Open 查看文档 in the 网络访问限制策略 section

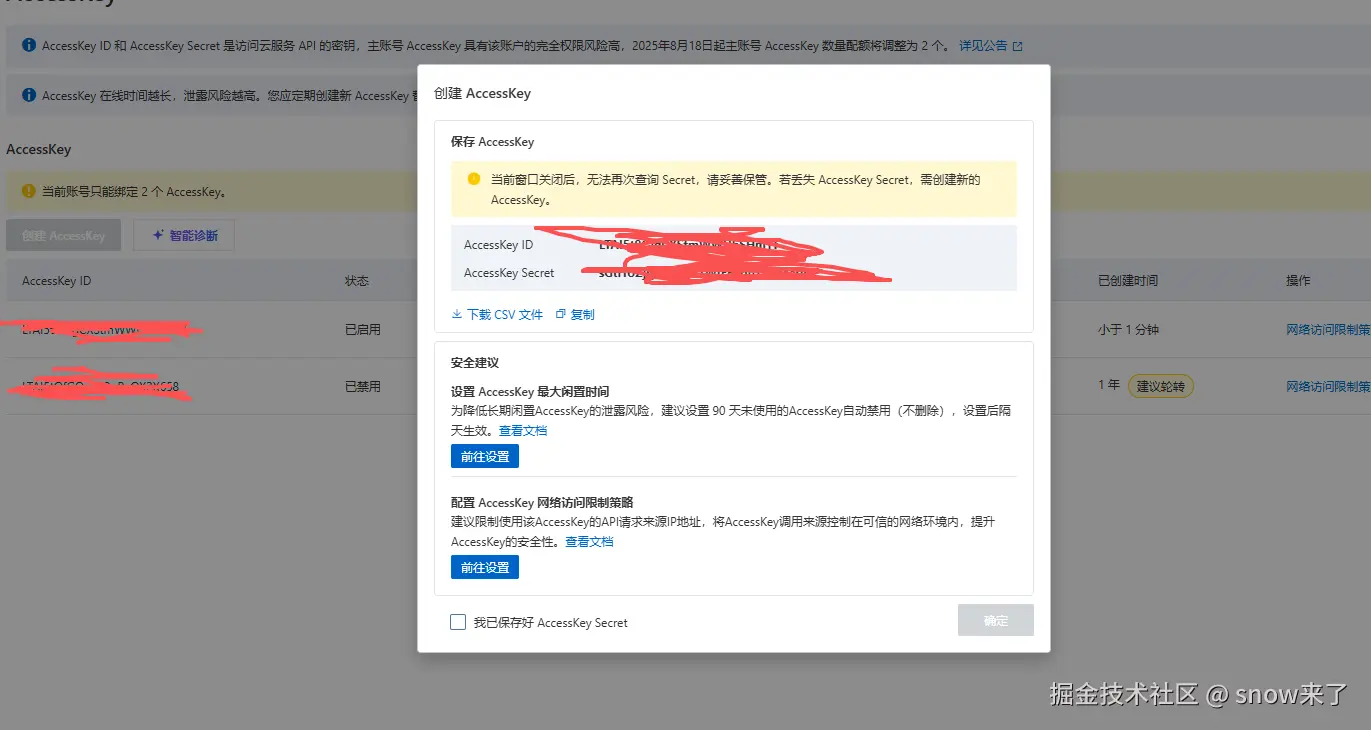589,542
